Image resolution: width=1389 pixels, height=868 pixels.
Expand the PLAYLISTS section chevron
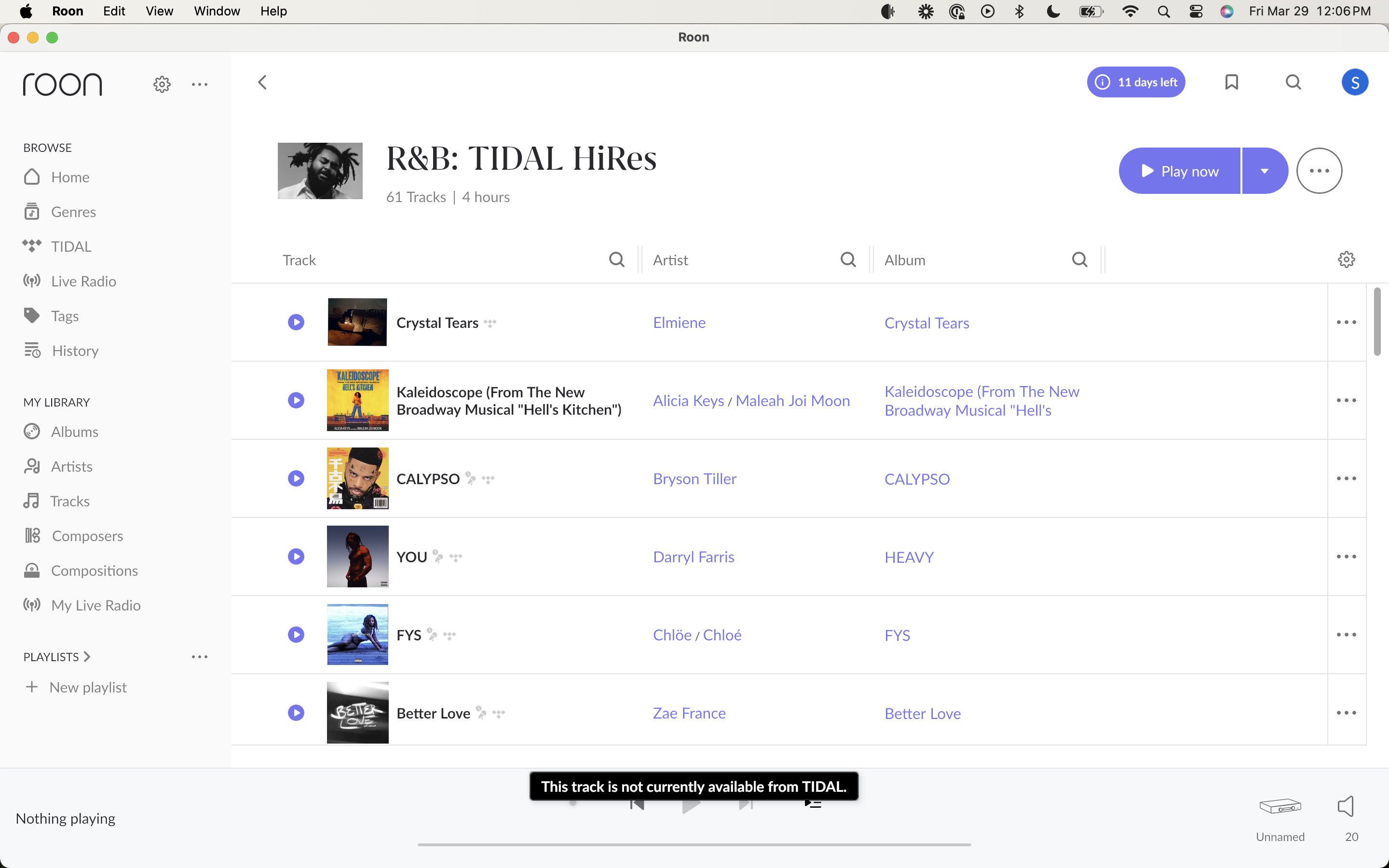[x=87, y=657]
